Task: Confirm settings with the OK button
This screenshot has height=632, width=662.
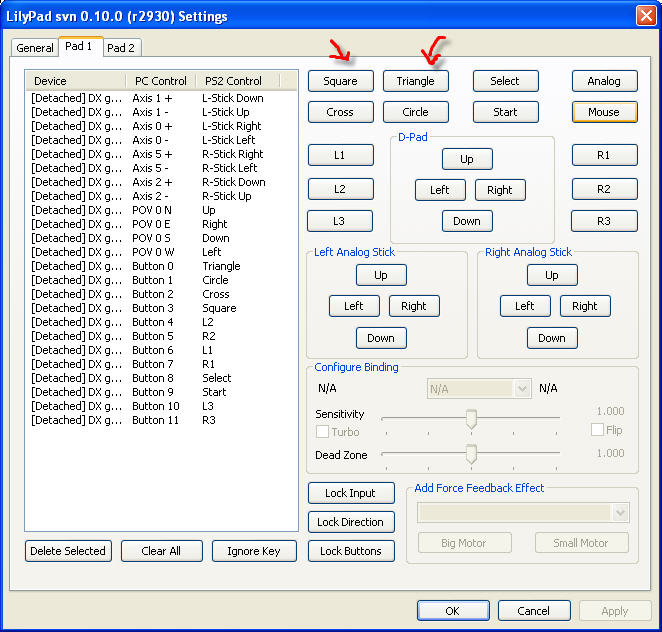Action: pos(453,610)
